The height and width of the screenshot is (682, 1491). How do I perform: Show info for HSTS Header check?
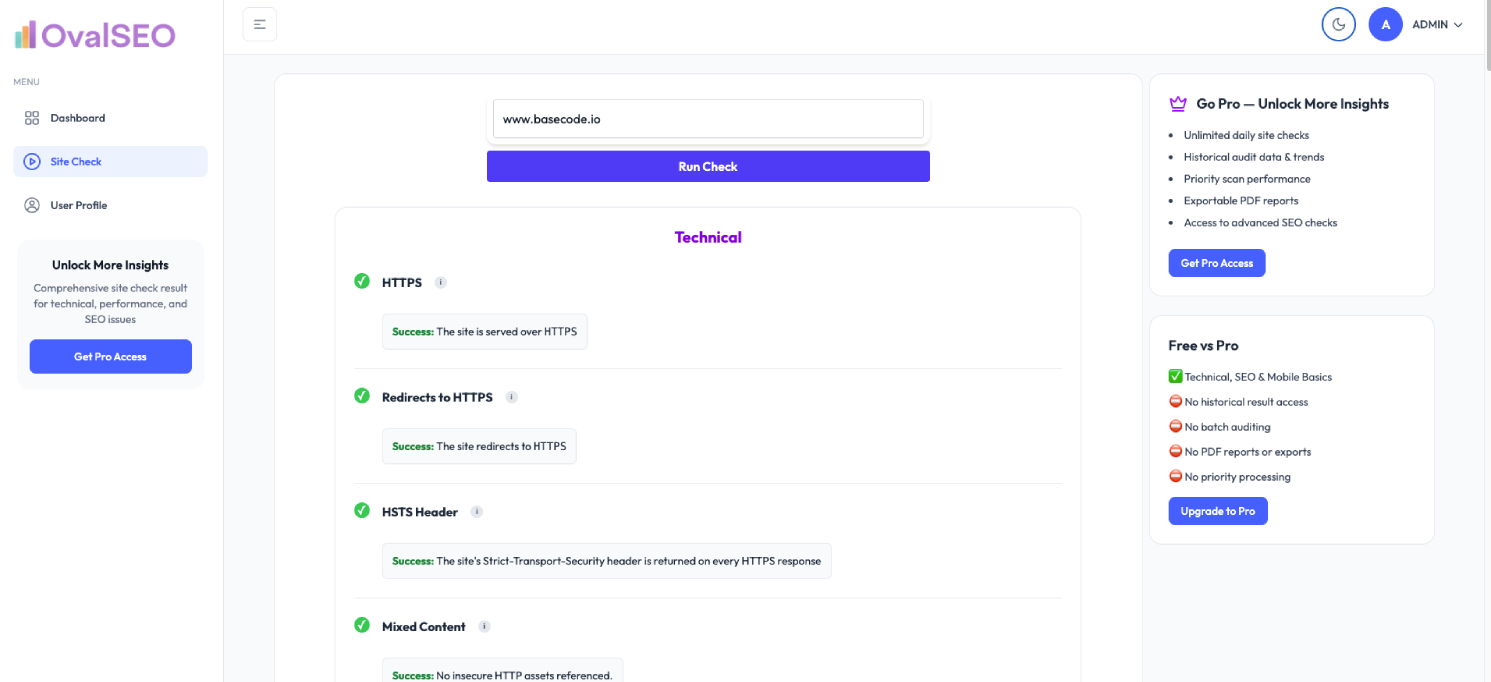477,512
